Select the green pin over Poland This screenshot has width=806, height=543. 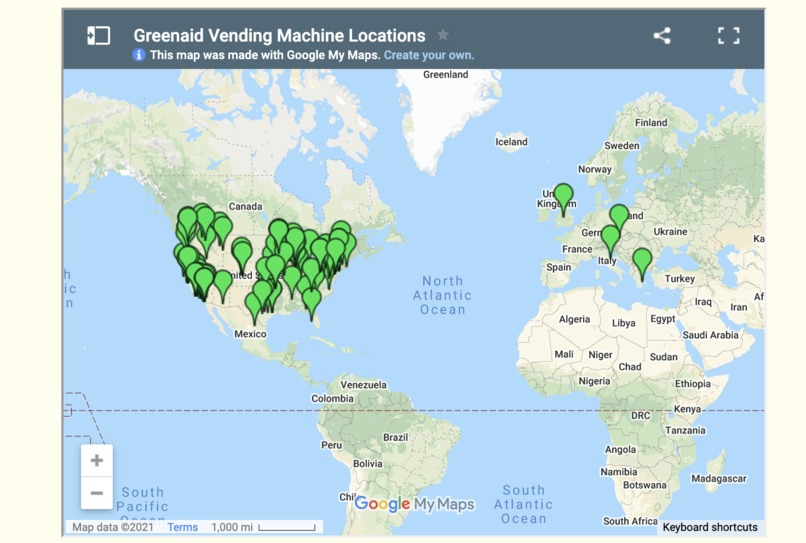coord(619,217)
